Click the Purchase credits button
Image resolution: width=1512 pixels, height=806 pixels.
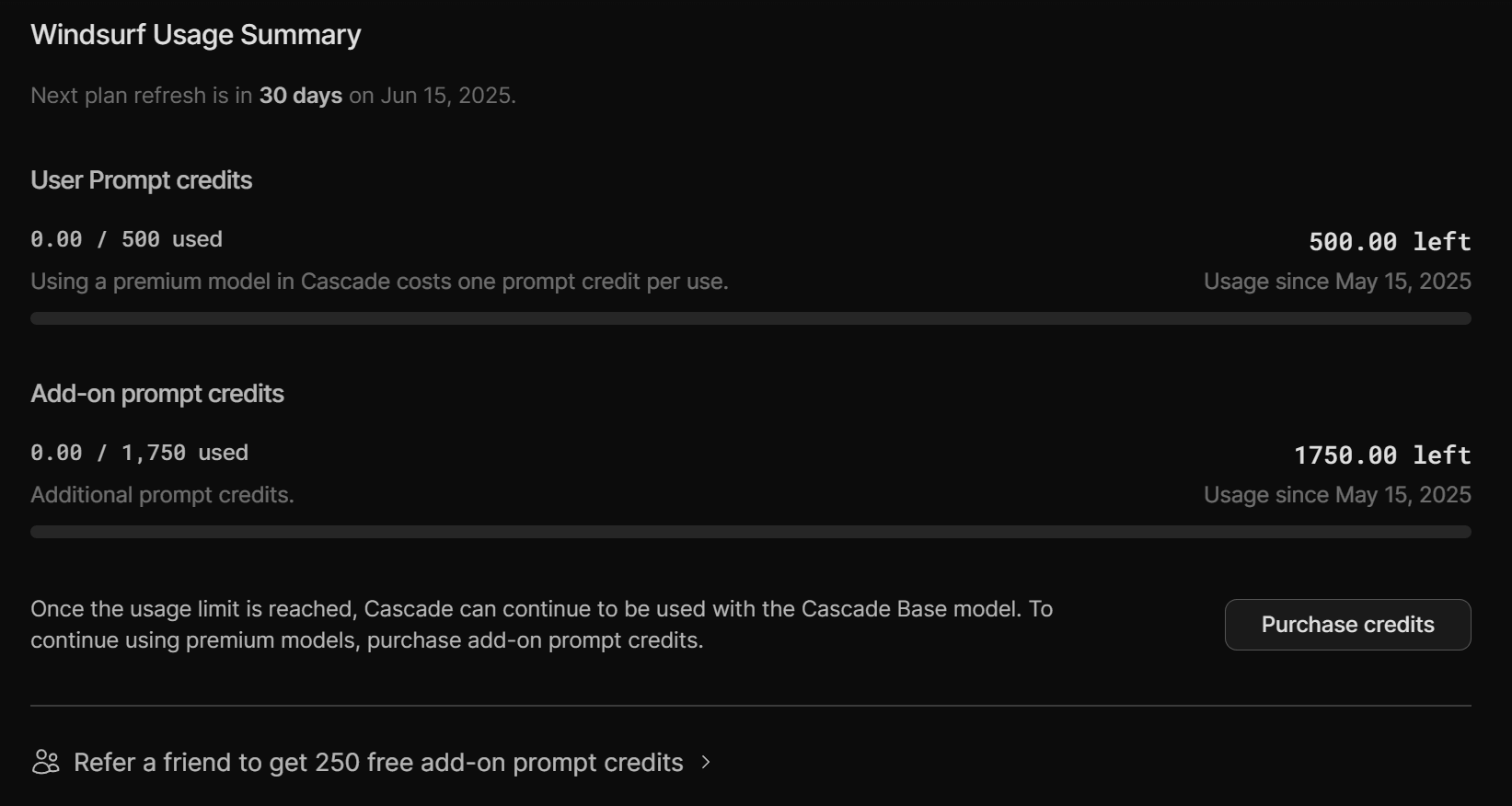[1347, 625]
